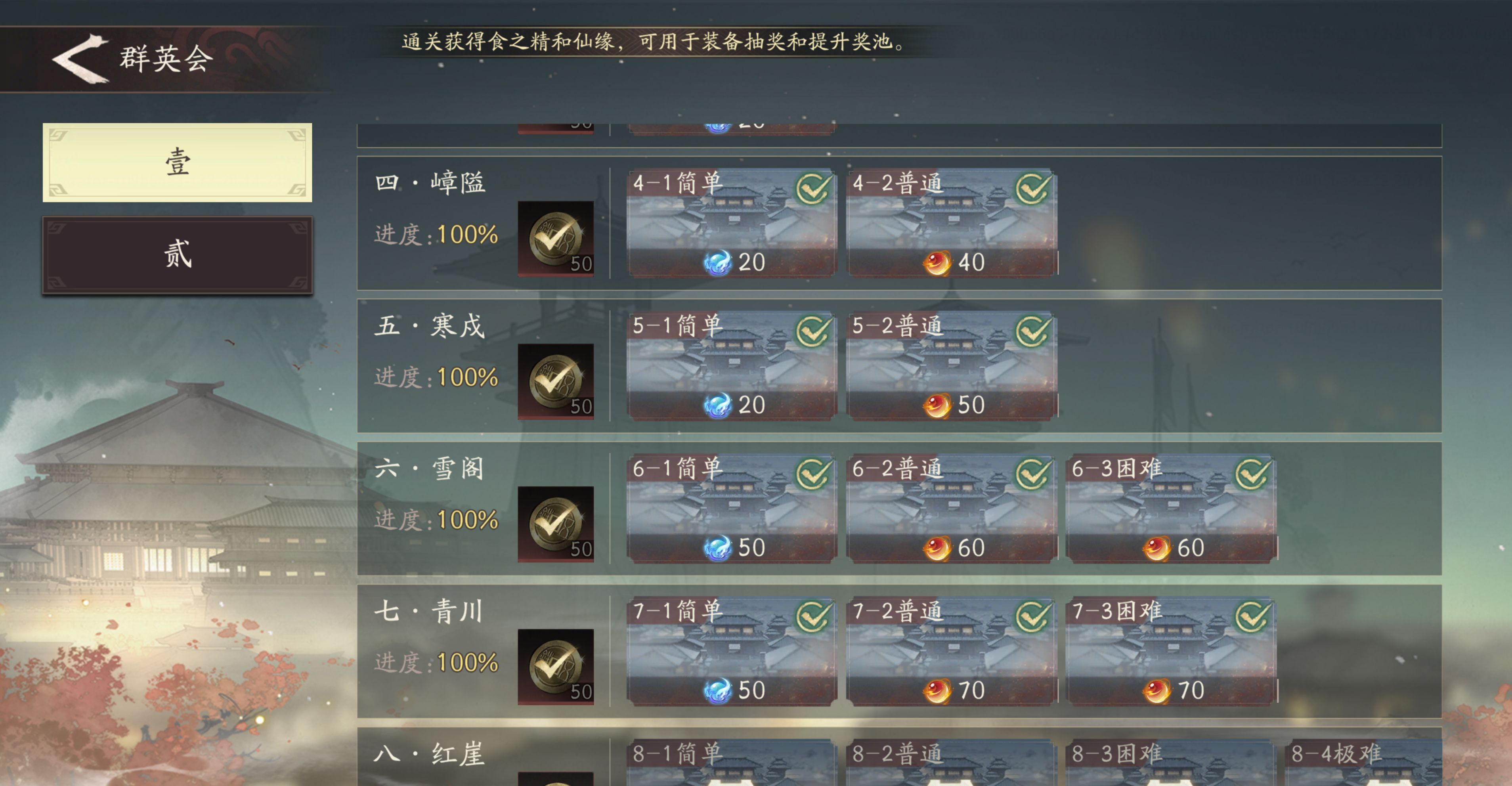
Task: Open stage 7-2 普通
Action: pyautogui.click(x=952, y=651)
